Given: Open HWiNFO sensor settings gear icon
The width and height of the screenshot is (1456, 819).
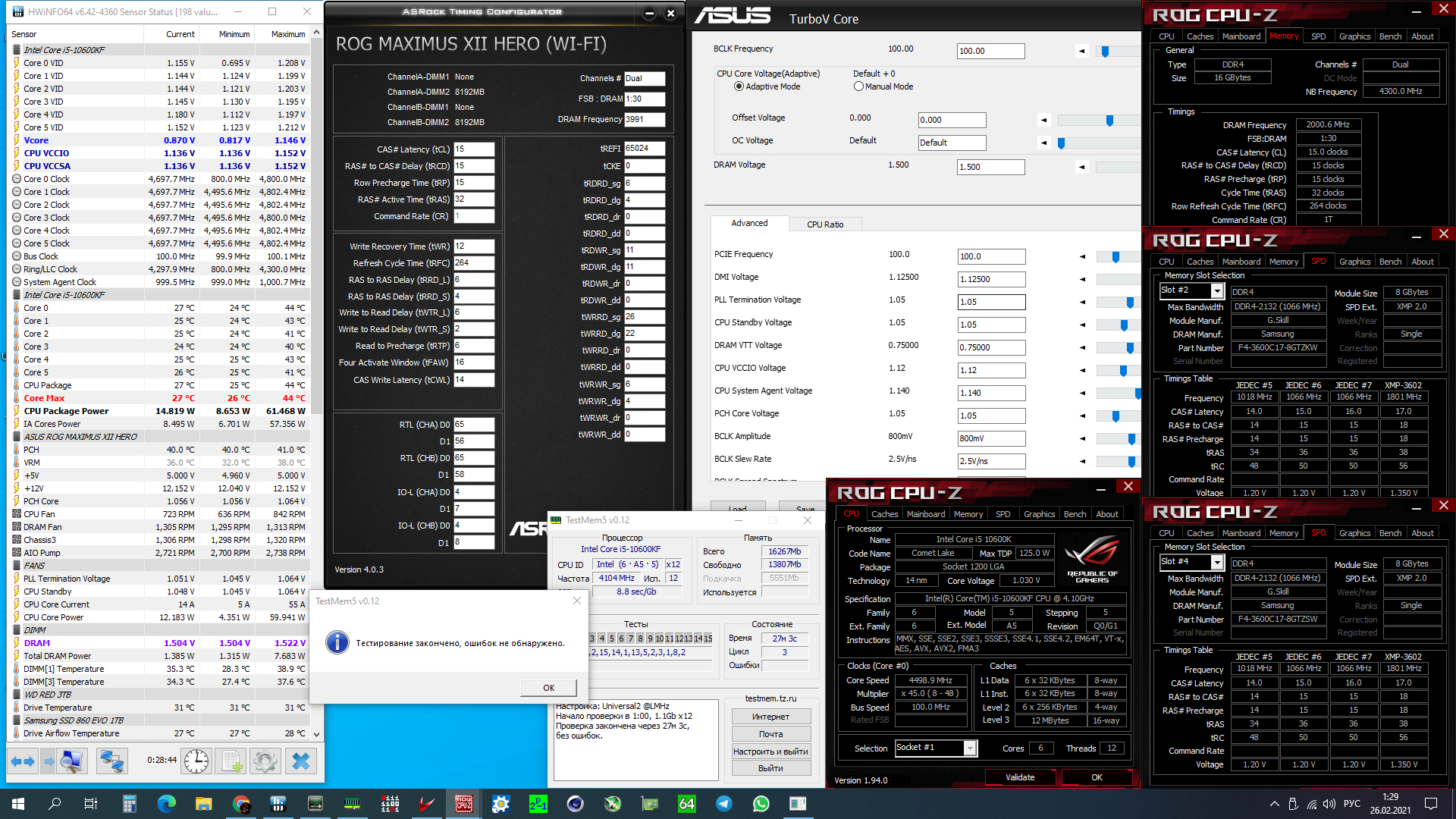Looking at the screenshot, I should [265, 761].
